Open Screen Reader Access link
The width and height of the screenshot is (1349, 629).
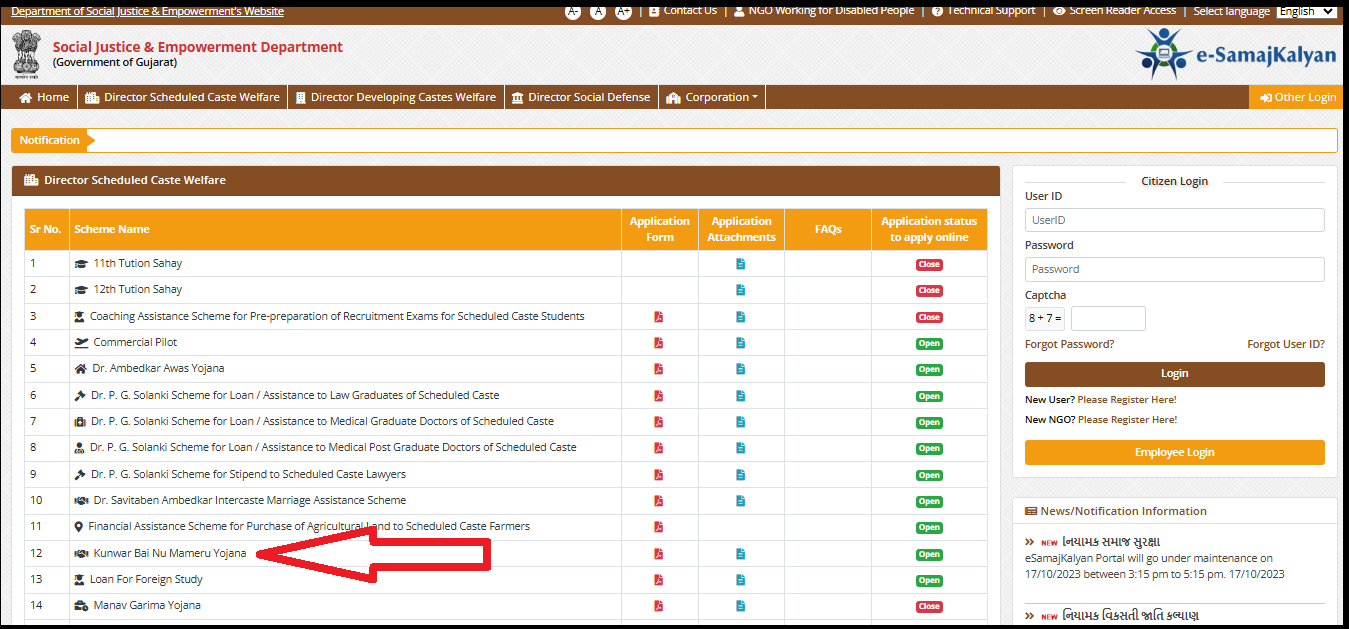tap(1115, 10)
